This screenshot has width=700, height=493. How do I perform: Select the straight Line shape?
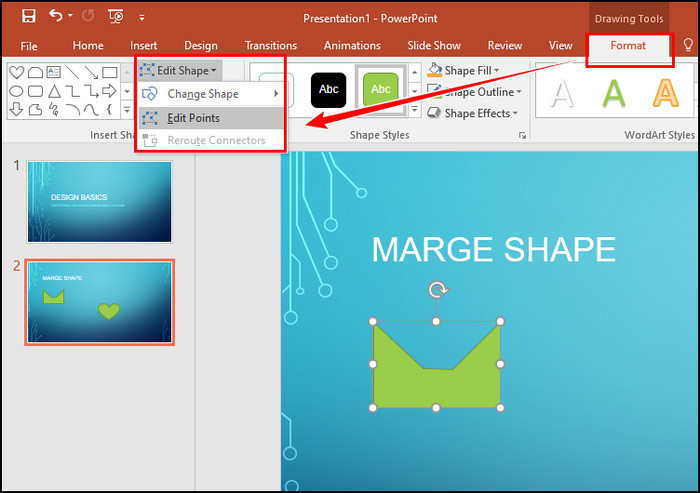tap(72, 72)
